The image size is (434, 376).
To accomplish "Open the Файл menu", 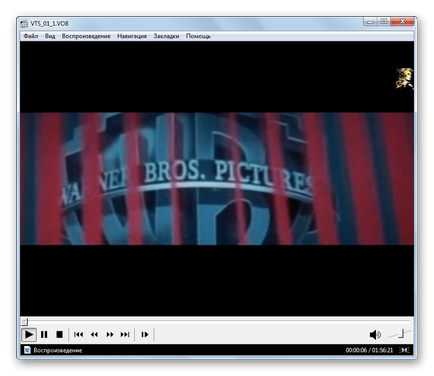I will [x=31, y=36].
